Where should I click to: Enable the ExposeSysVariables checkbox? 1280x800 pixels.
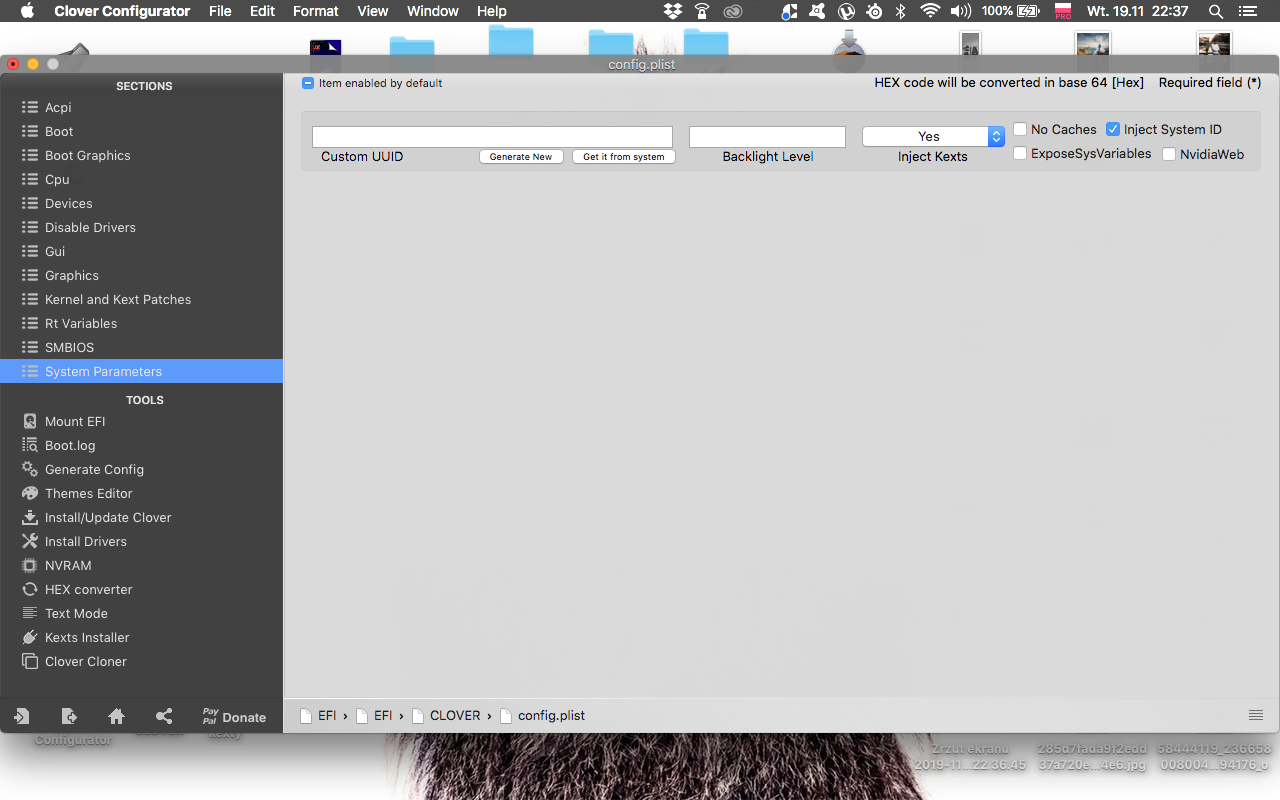(x=1020, y=153)
